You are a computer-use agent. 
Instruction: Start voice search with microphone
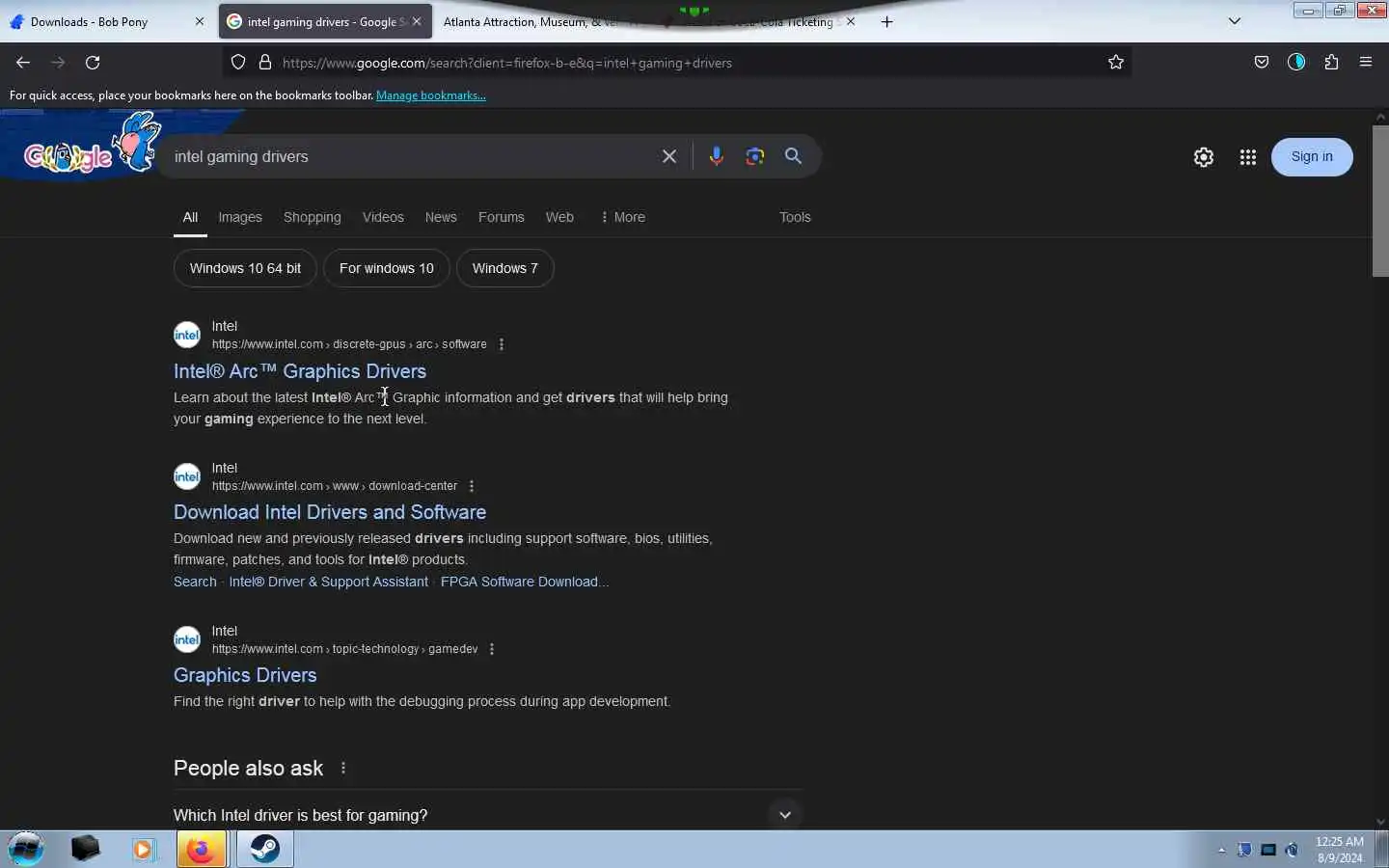coord(716,156)
